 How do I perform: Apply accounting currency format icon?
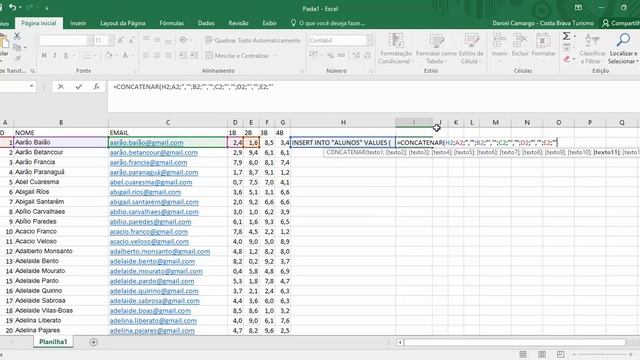pyautogui.click(x=313, y=55)
